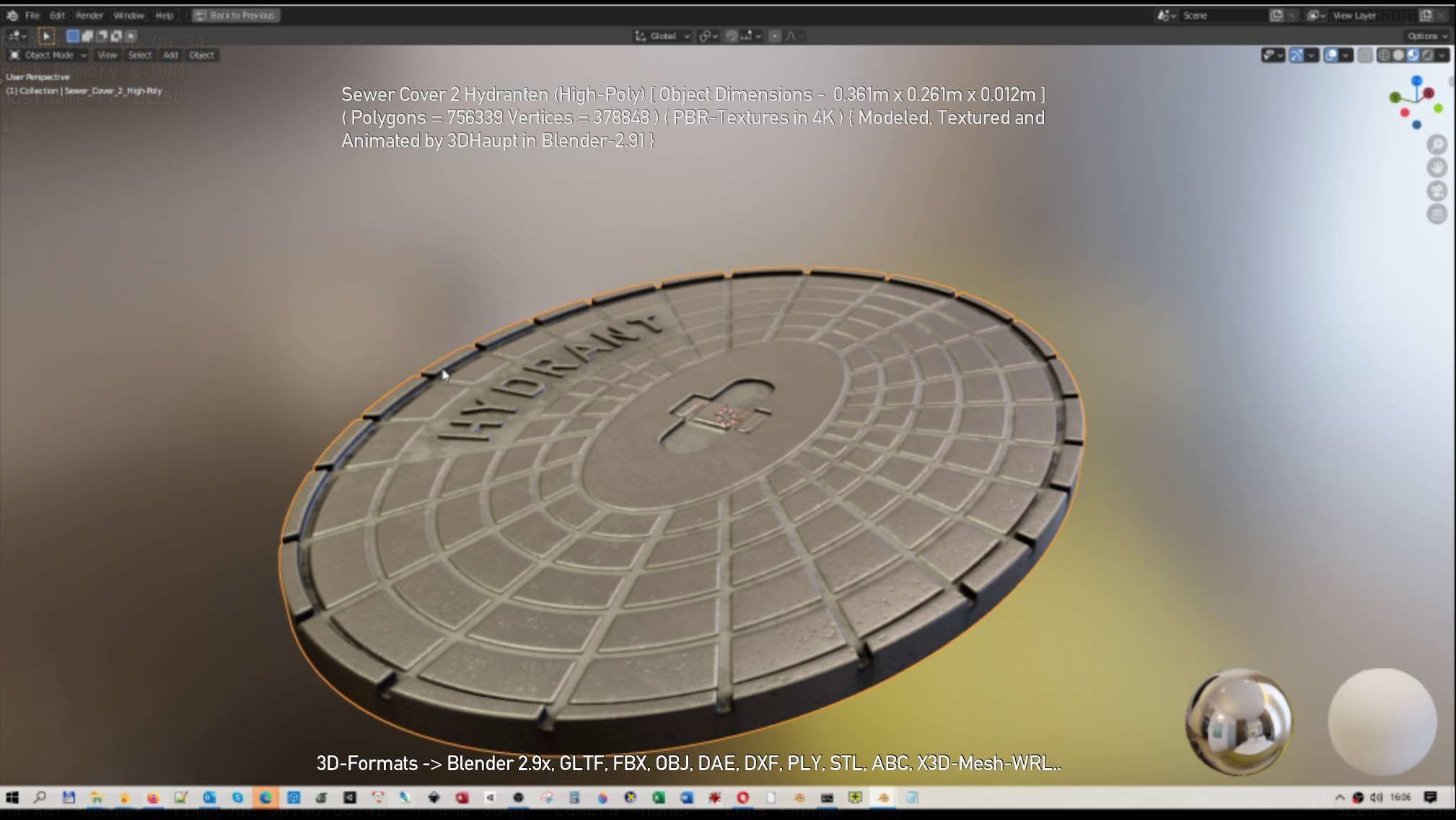Click the white diffuse preview sphere
The image size is (1456, 820).
click(x=1382, y=721)
